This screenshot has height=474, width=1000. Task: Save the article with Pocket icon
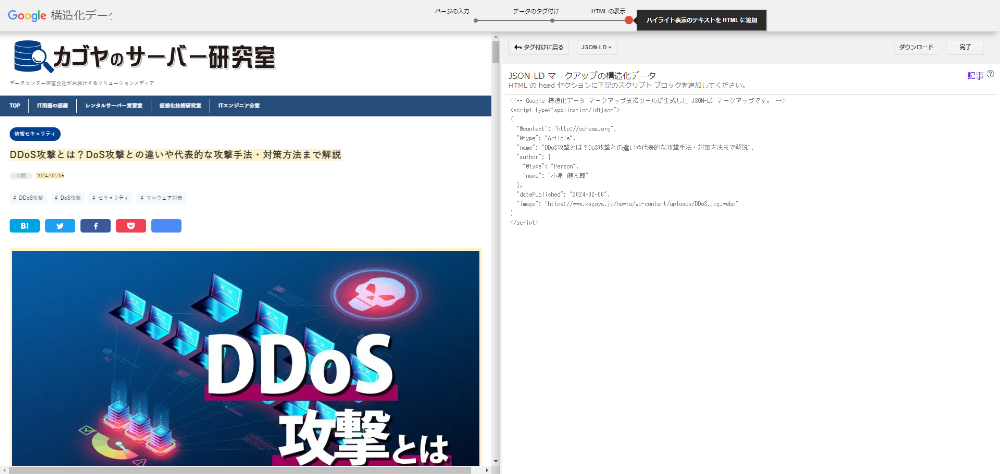pyautogui.click(x=130, y=226)
